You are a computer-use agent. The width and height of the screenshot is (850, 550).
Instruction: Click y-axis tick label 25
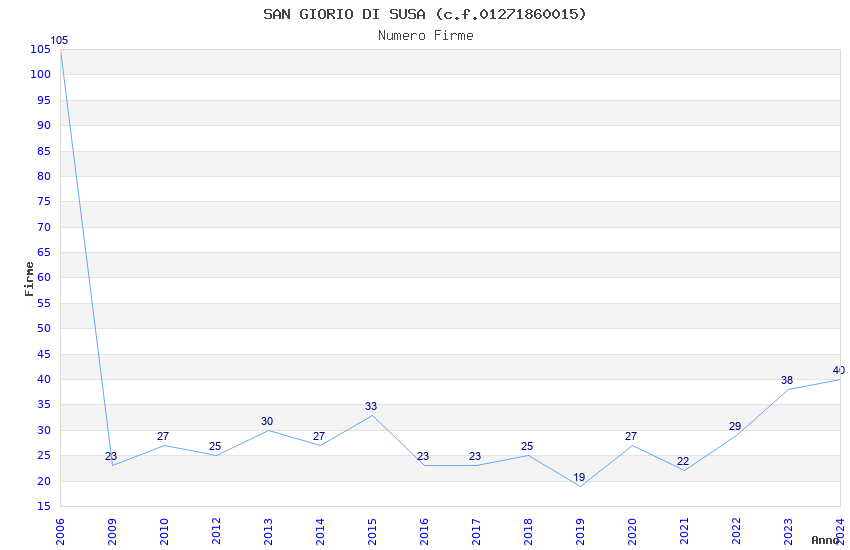click(43, 456)
